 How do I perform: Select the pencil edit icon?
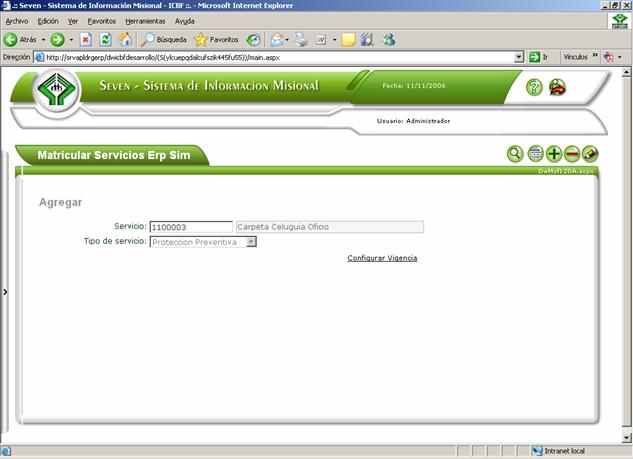[x=590, y=154]
